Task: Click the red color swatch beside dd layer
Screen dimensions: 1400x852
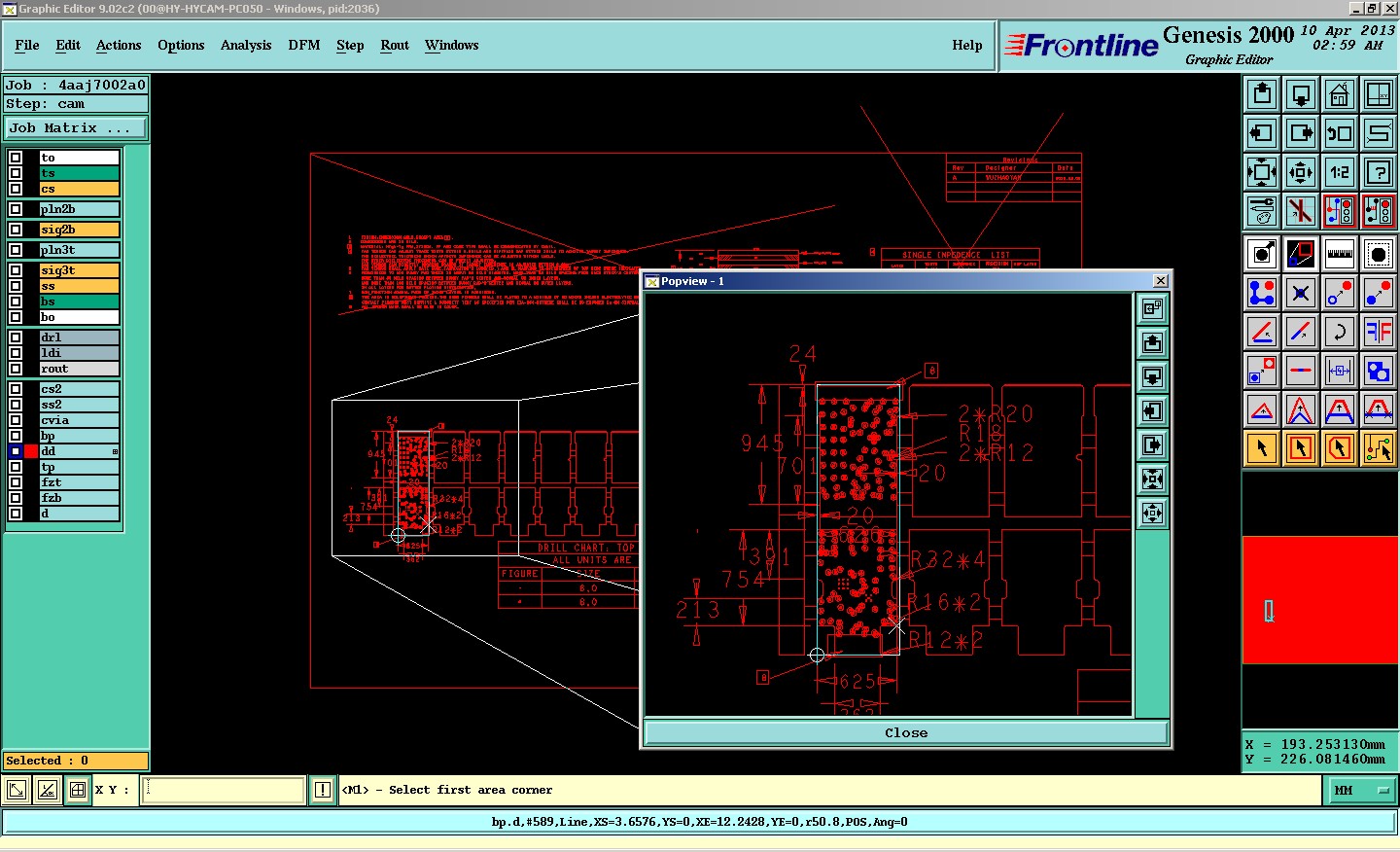Action: 31,451
